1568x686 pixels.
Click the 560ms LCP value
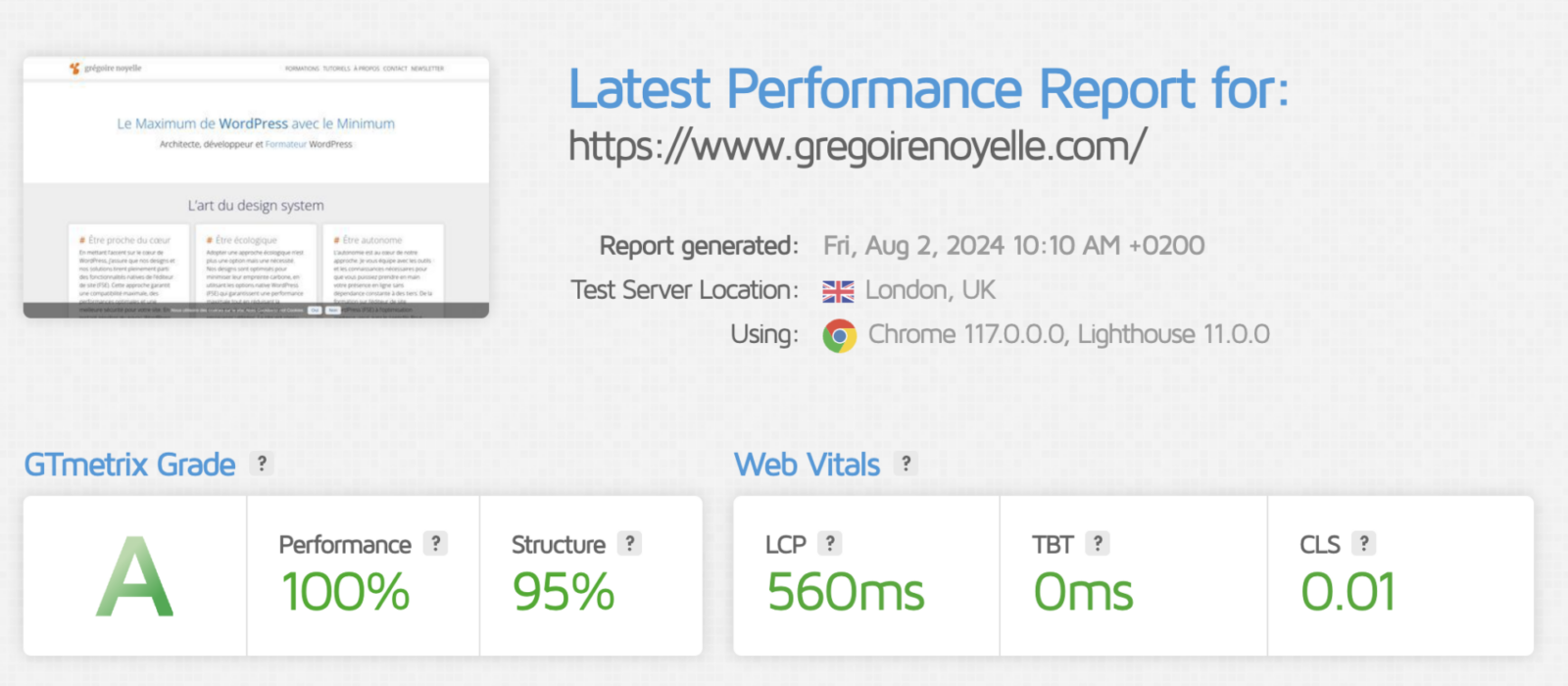[846, 593]
